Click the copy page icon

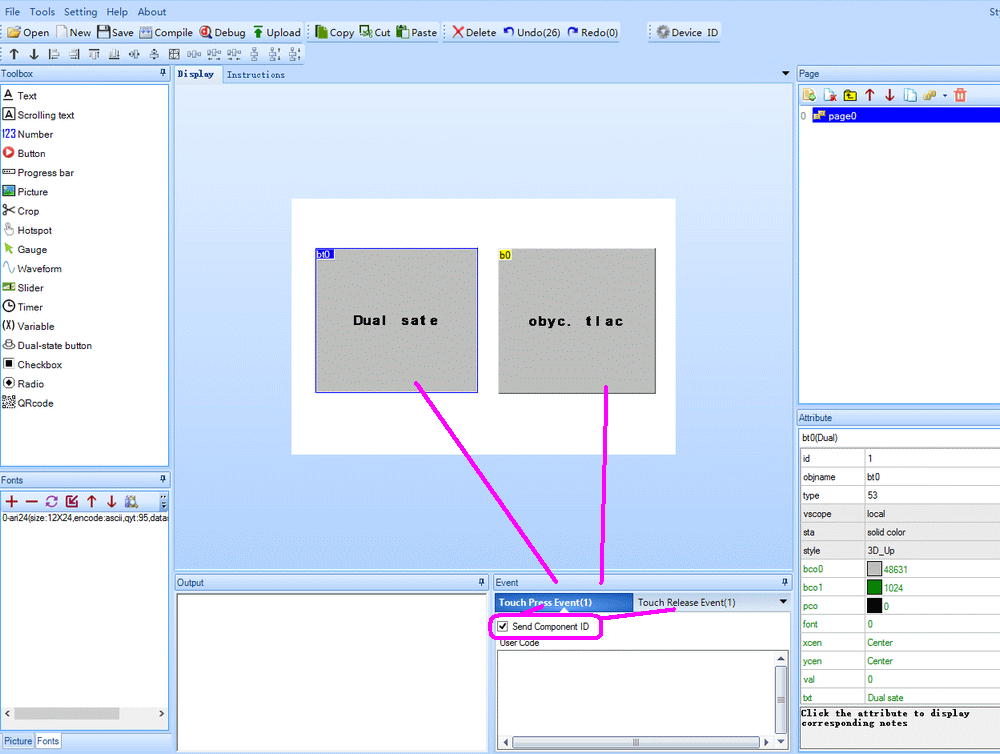point(910,95)
